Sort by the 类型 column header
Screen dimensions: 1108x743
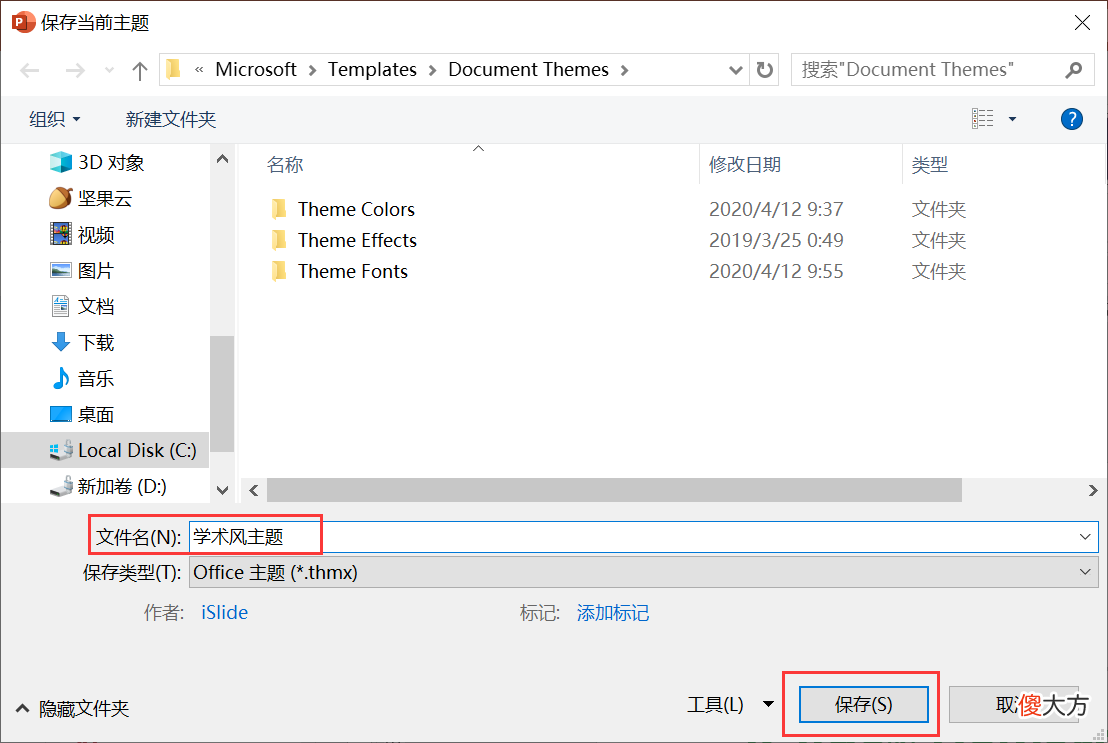point(929,165)
